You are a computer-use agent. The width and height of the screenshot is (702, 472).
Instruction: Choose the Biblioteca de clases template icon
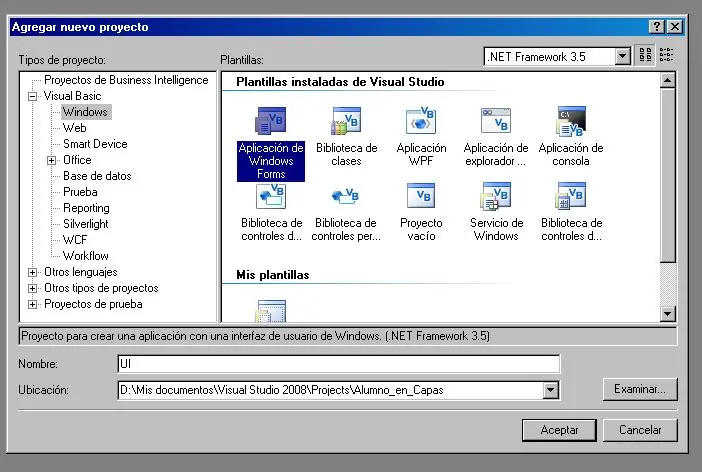346,120
